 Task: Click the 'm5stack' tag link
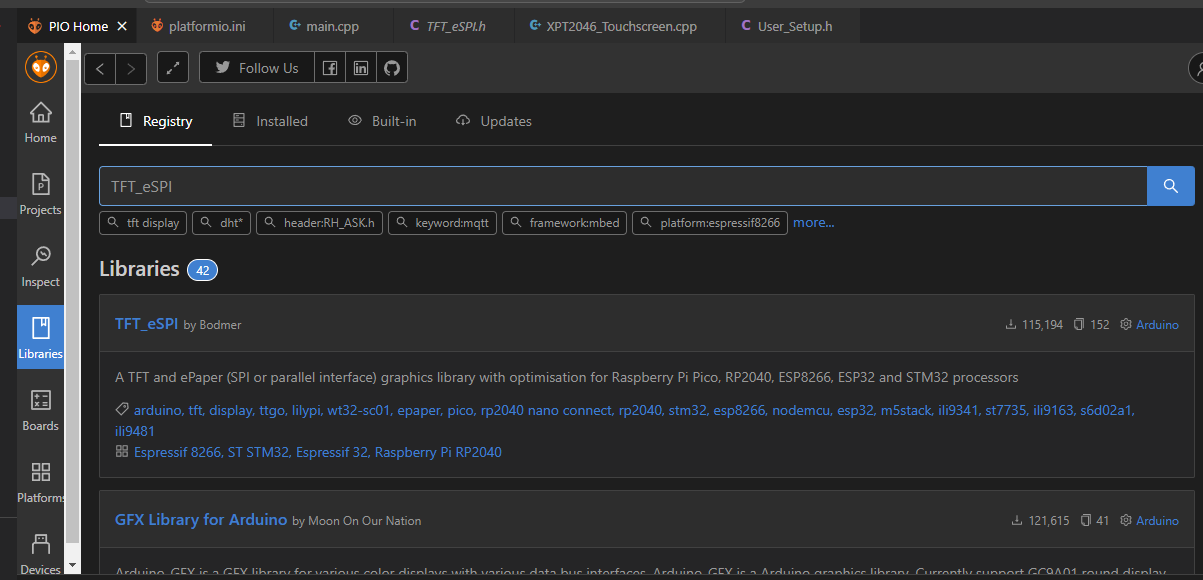click(x=906, y=410)
